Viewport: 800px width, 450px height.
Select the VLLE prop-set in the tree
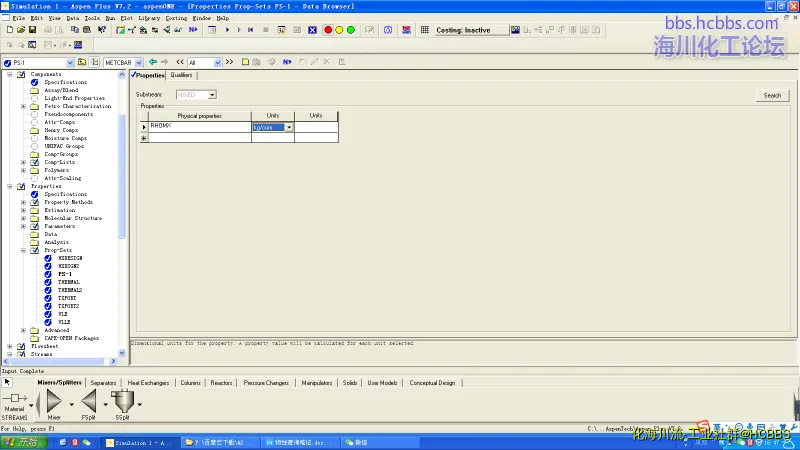coord(64,322)
